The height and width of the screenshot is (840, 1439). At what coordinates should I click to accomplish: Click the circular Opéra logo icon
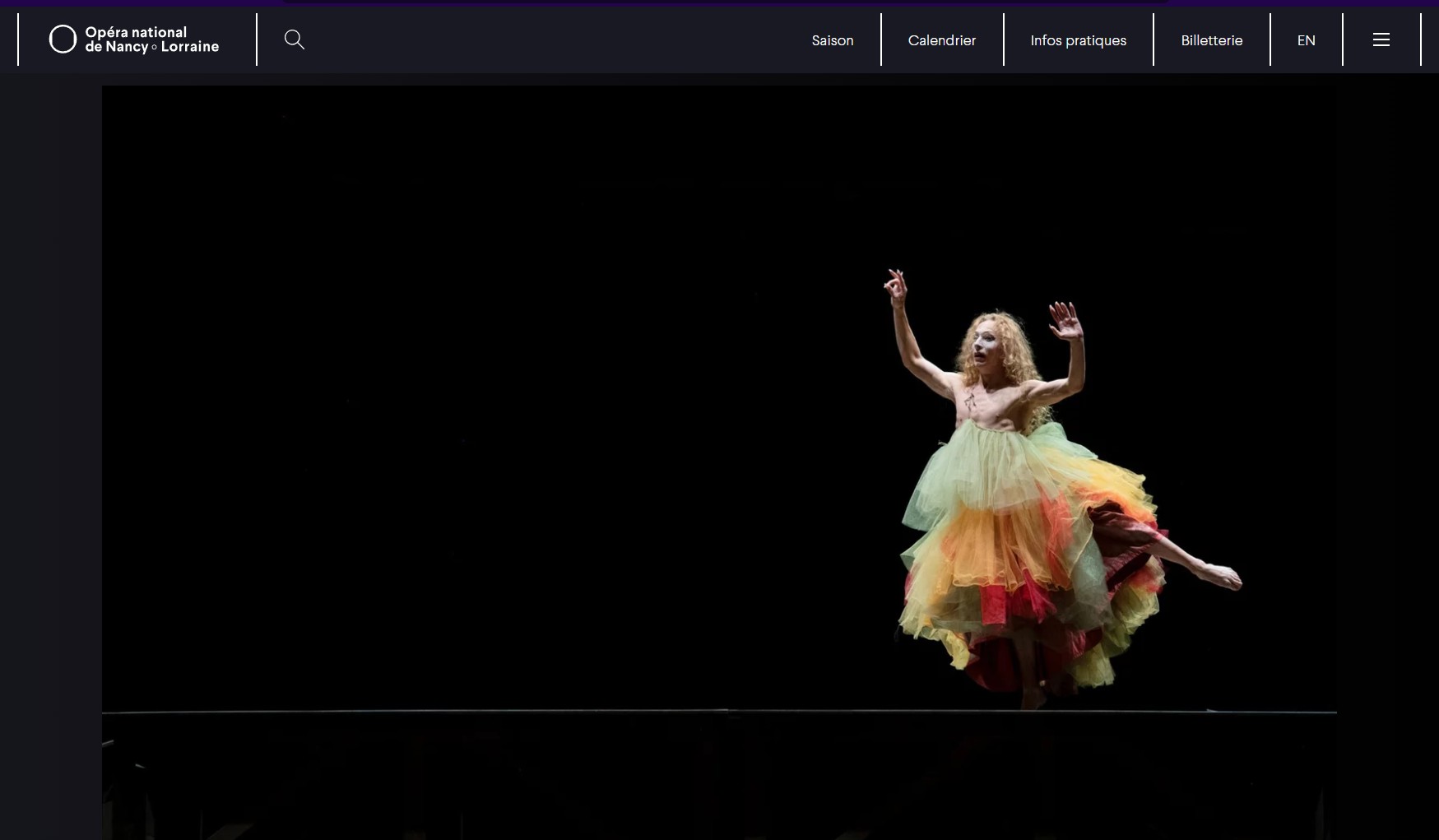pyautogui.click(x=63, y=39)
